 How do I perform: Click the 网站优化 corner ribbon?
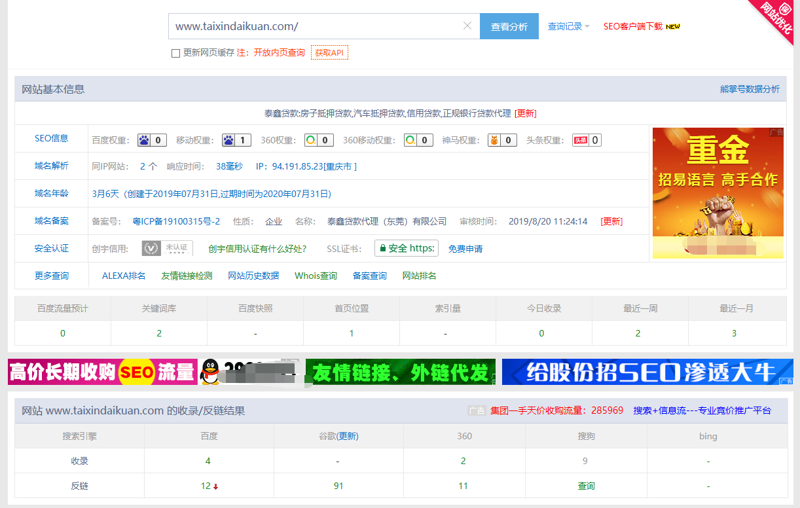(777, 18)
